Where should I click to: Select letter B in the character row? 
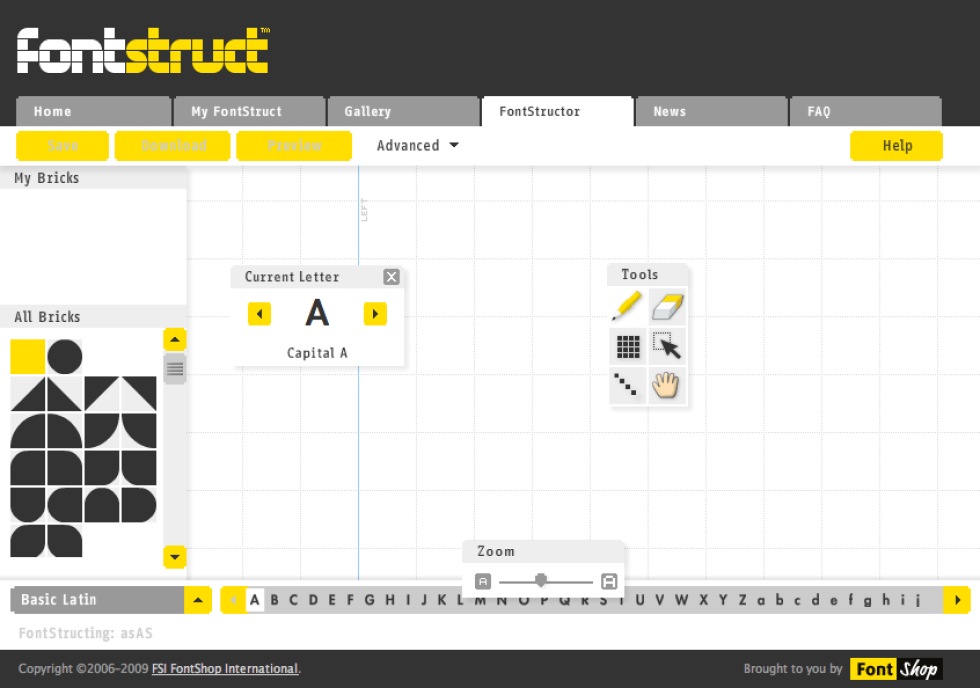(274, 599)
